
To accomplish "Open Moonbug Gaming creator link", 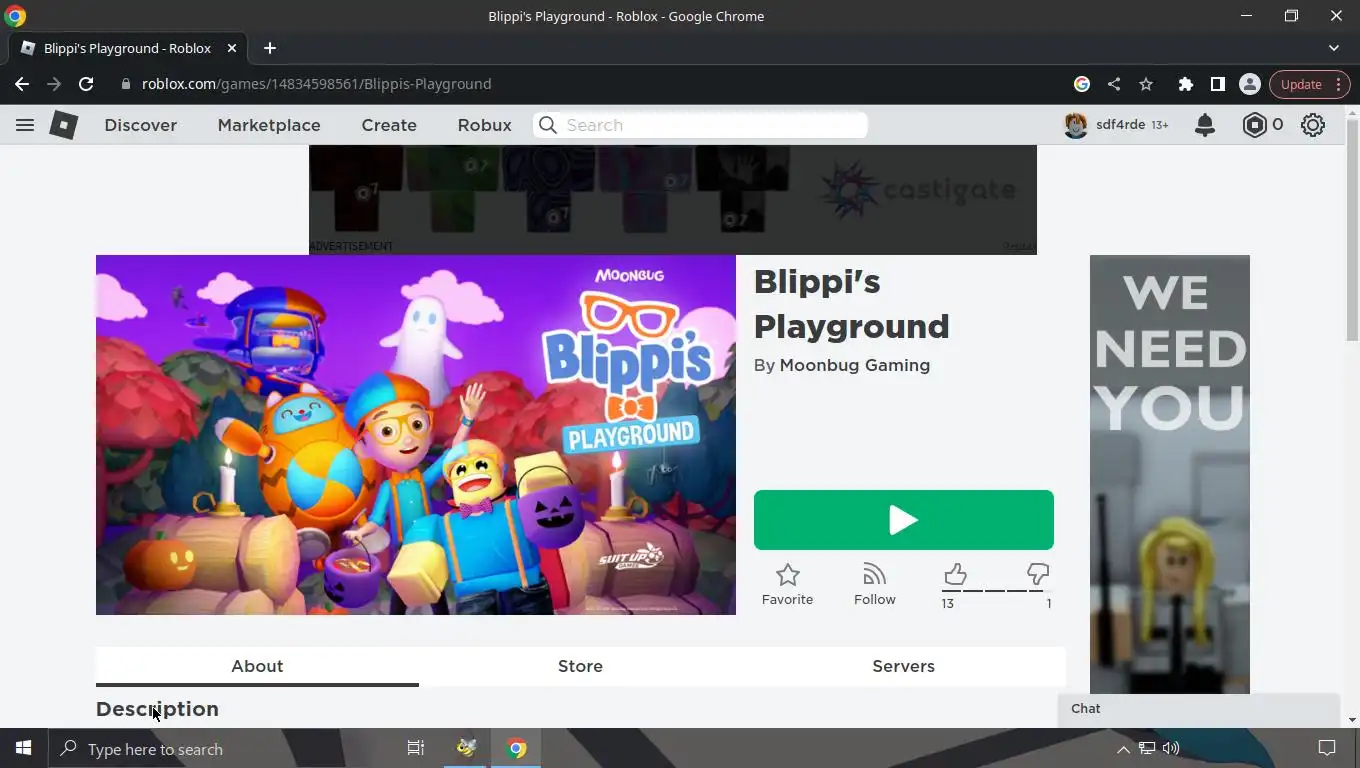I will click(855, 365).
